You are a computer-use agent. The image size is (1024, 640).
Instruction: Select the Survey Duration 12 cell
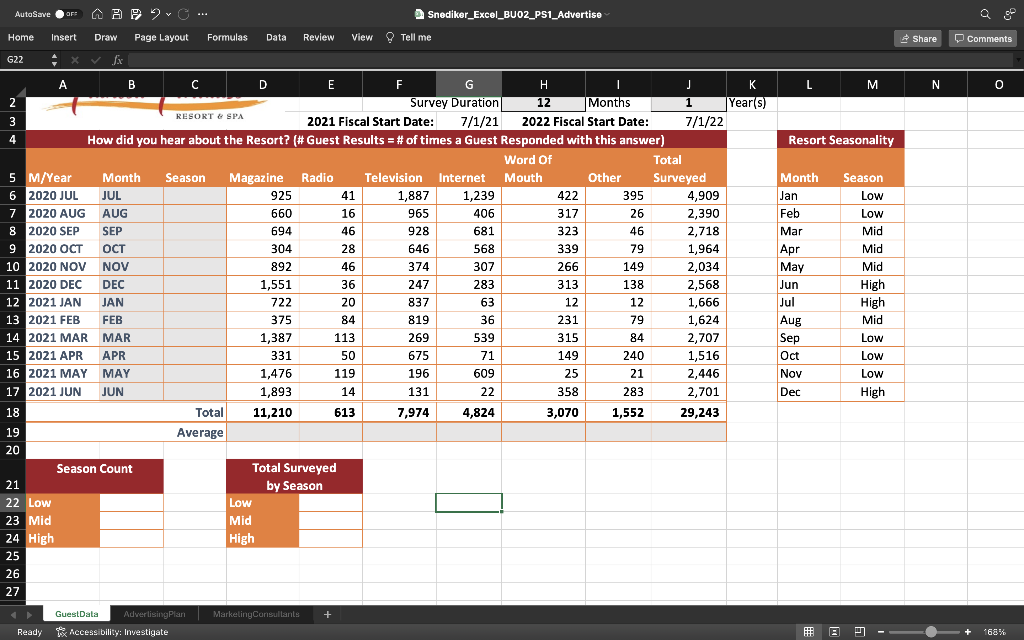[x=543, y=103]
